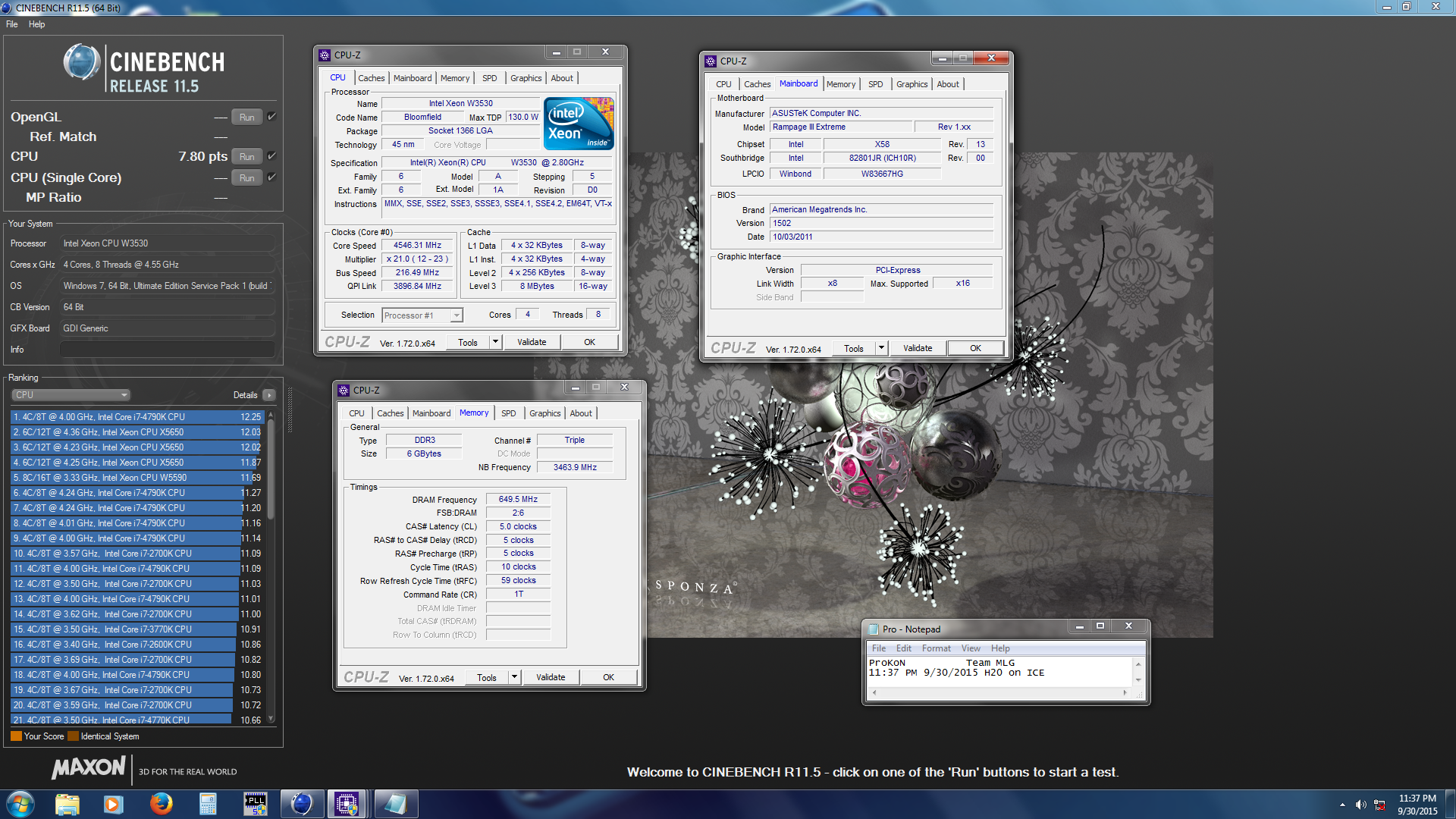Screen dimensions: 1456x819
Task: Click the MAXON logo at bottom
Action: pyautogui.click(x=88, y=769)
